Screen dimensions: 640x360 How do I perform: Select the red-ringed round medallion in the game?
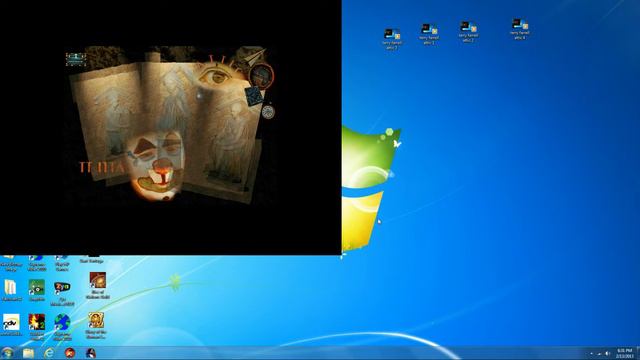click(262, 76)
